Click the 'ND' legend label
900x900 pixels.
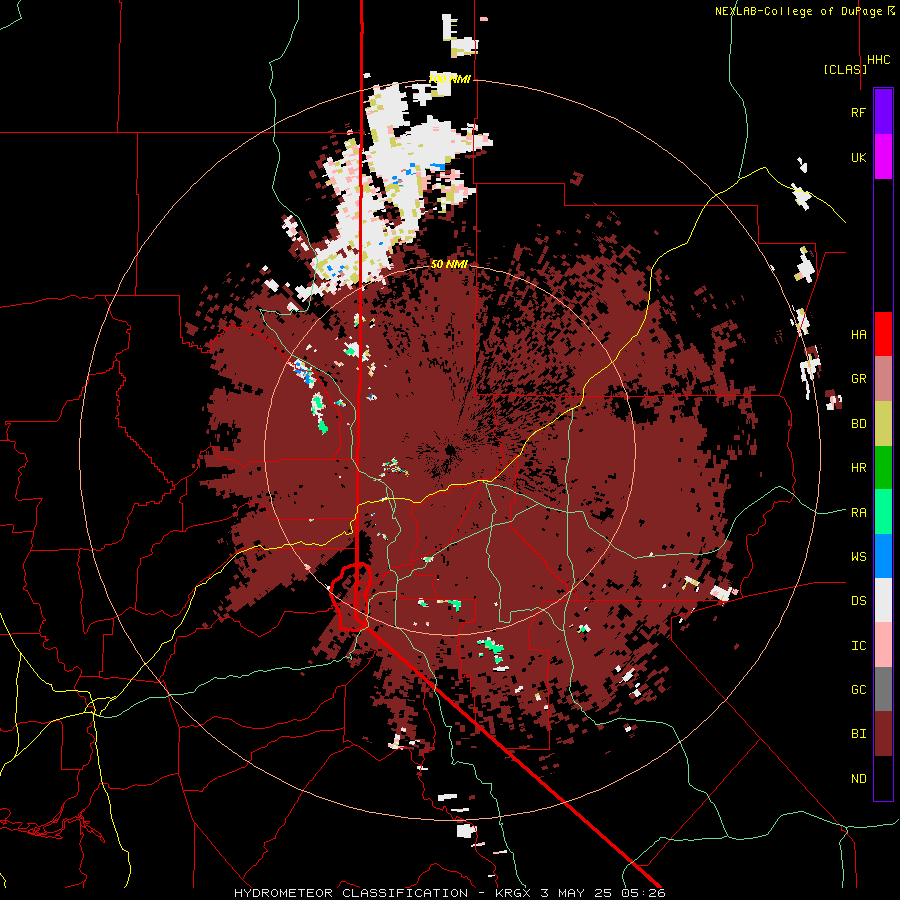[858, 779]
